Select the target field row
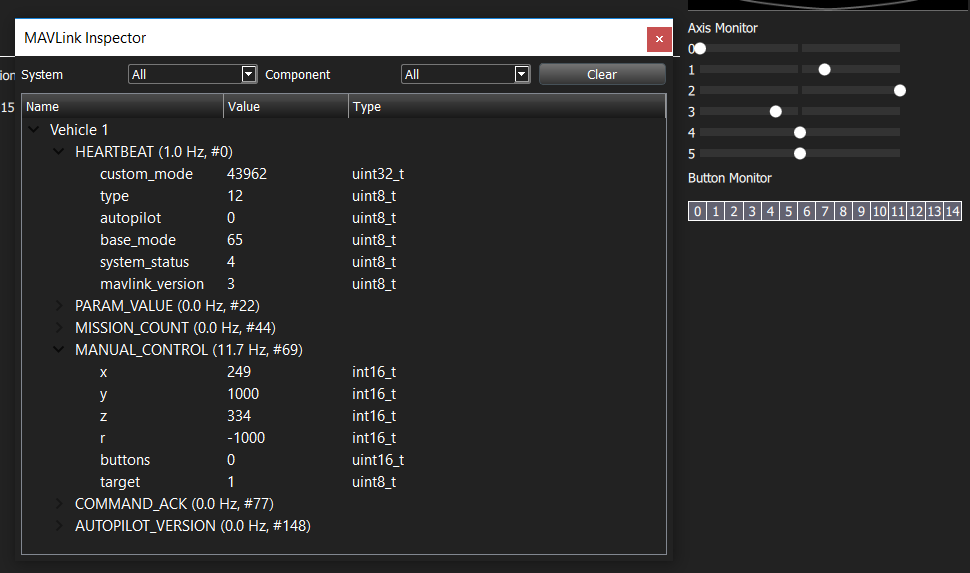This screenshot has height=573, width=970. (x=344, y=481)
